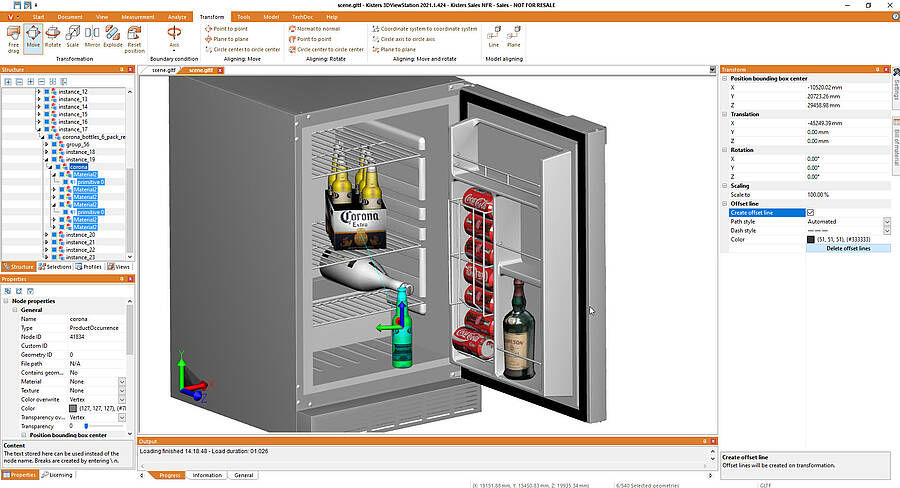Click Plane model aligning tool

point(514,37)
